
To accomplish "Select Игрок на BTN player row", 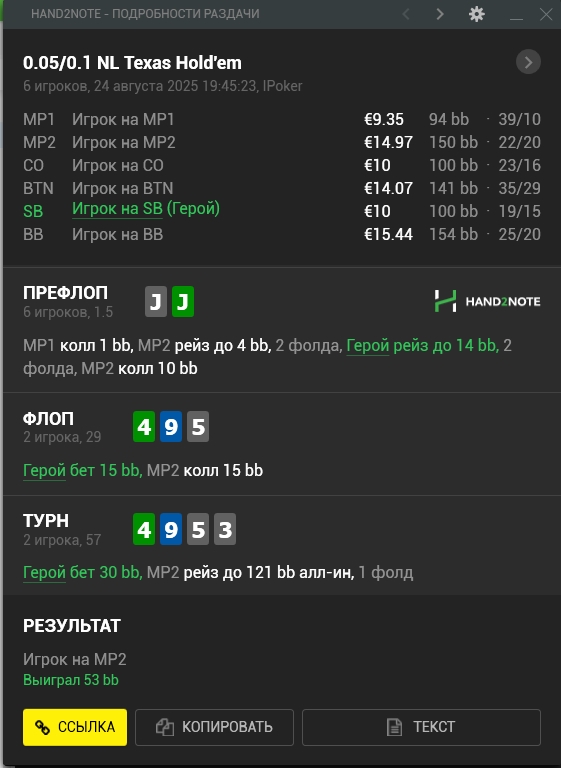I will tap(282, 189).
